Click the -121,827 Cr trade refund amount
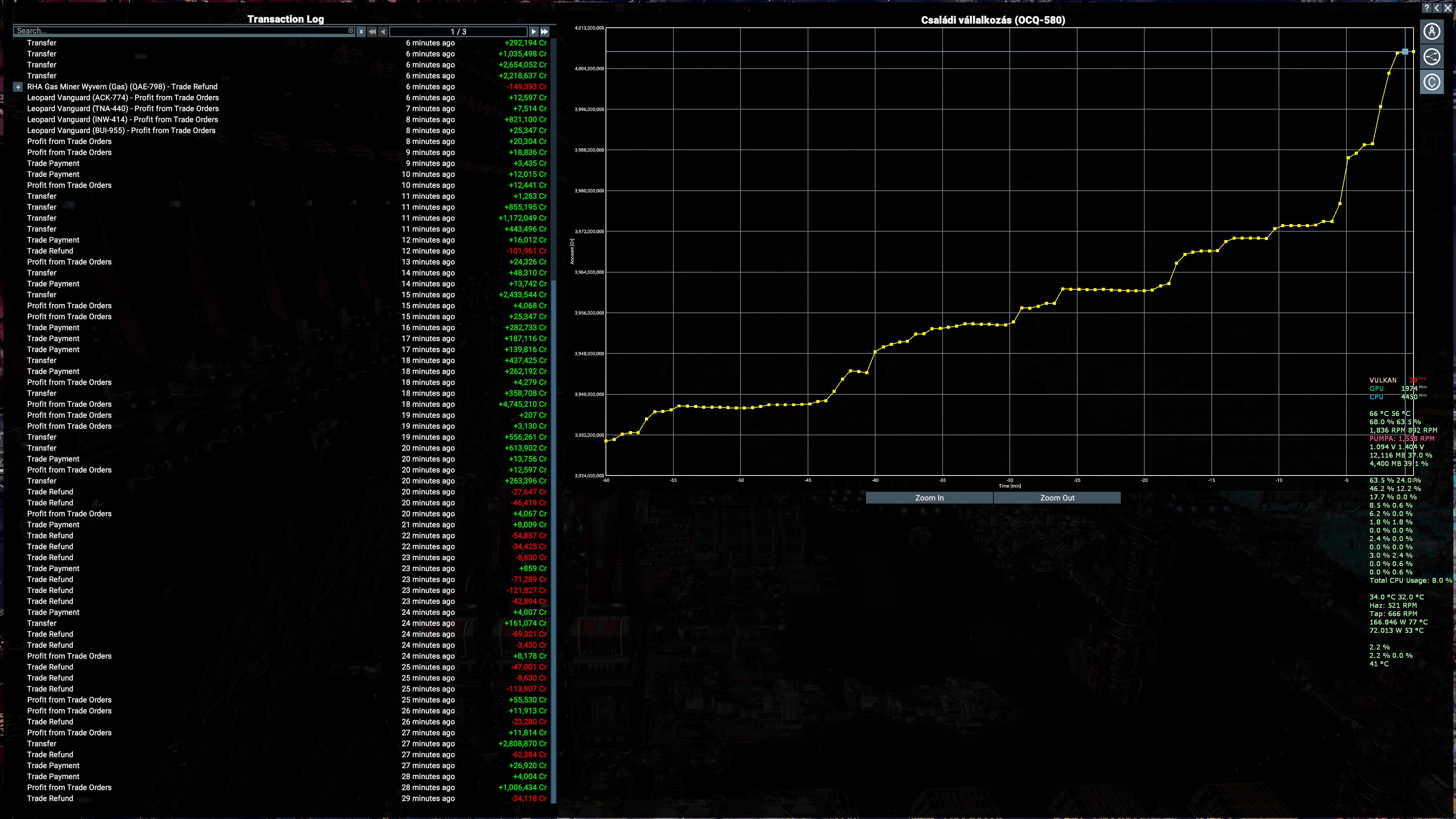Image resolution: width=1456 pixels, height=819 pixels. (527, 591)
